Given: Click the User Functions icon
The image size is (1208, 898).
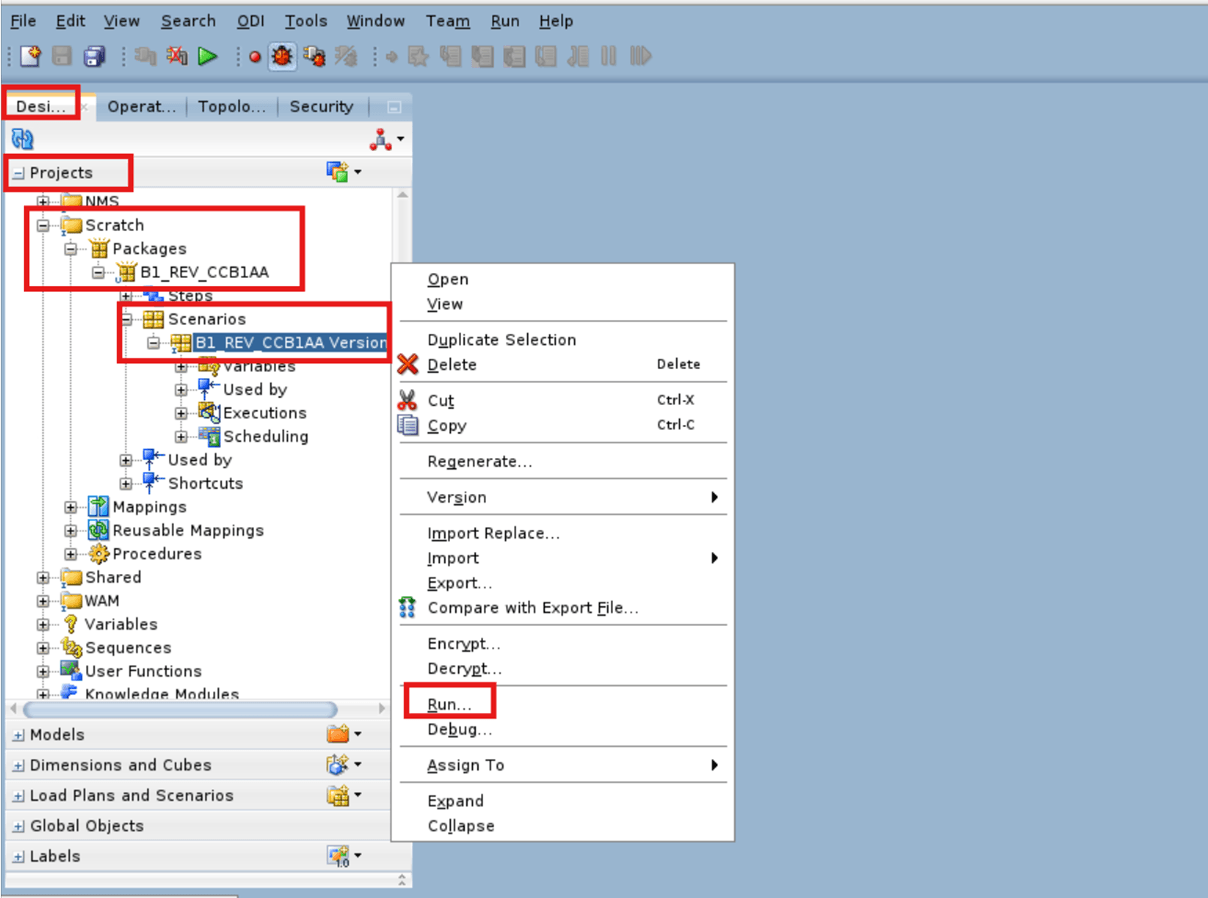Looking at the screenshot, I should tap(71, 671).
